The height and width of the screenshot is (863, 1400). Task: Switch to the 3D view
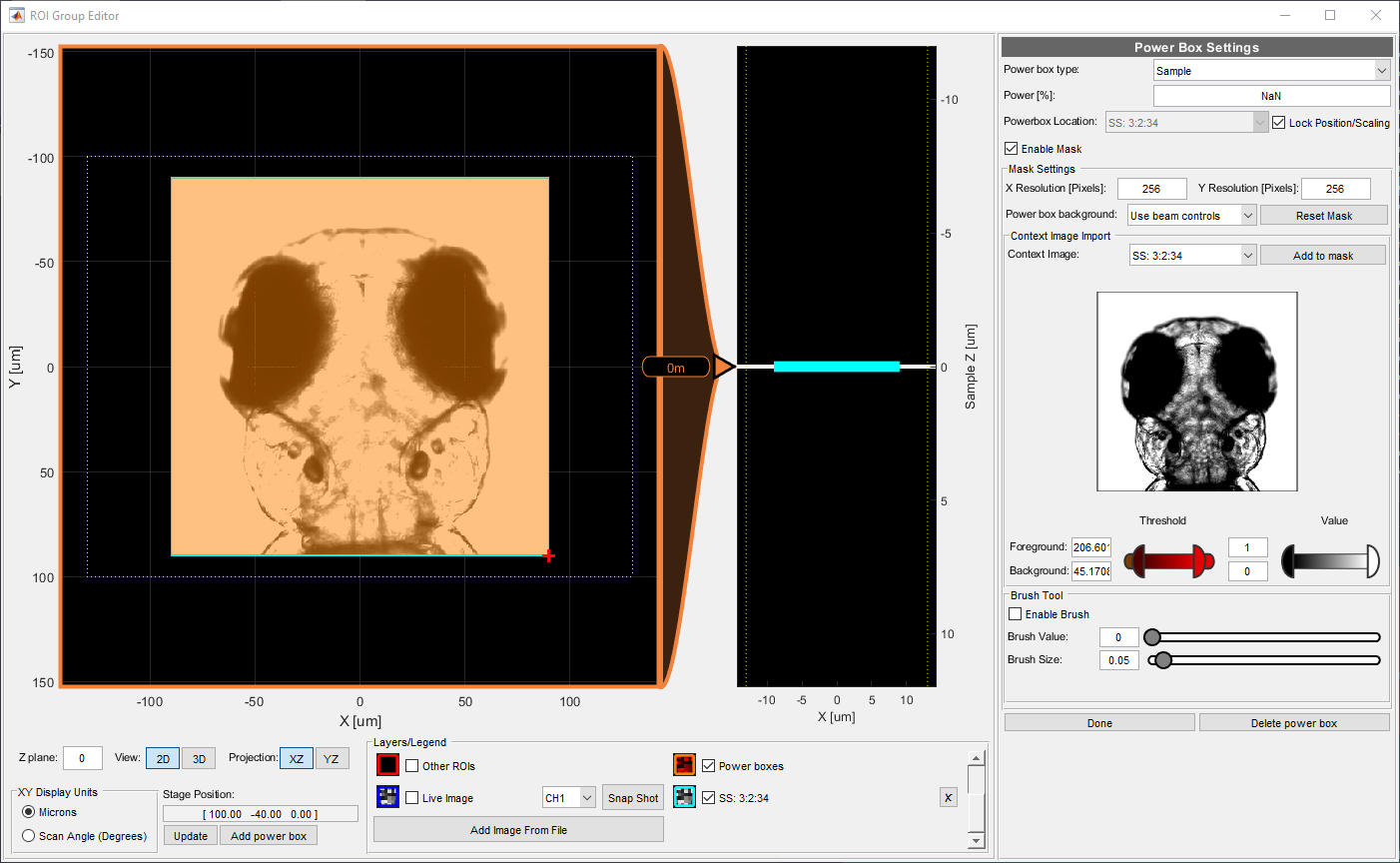point(198,758)
